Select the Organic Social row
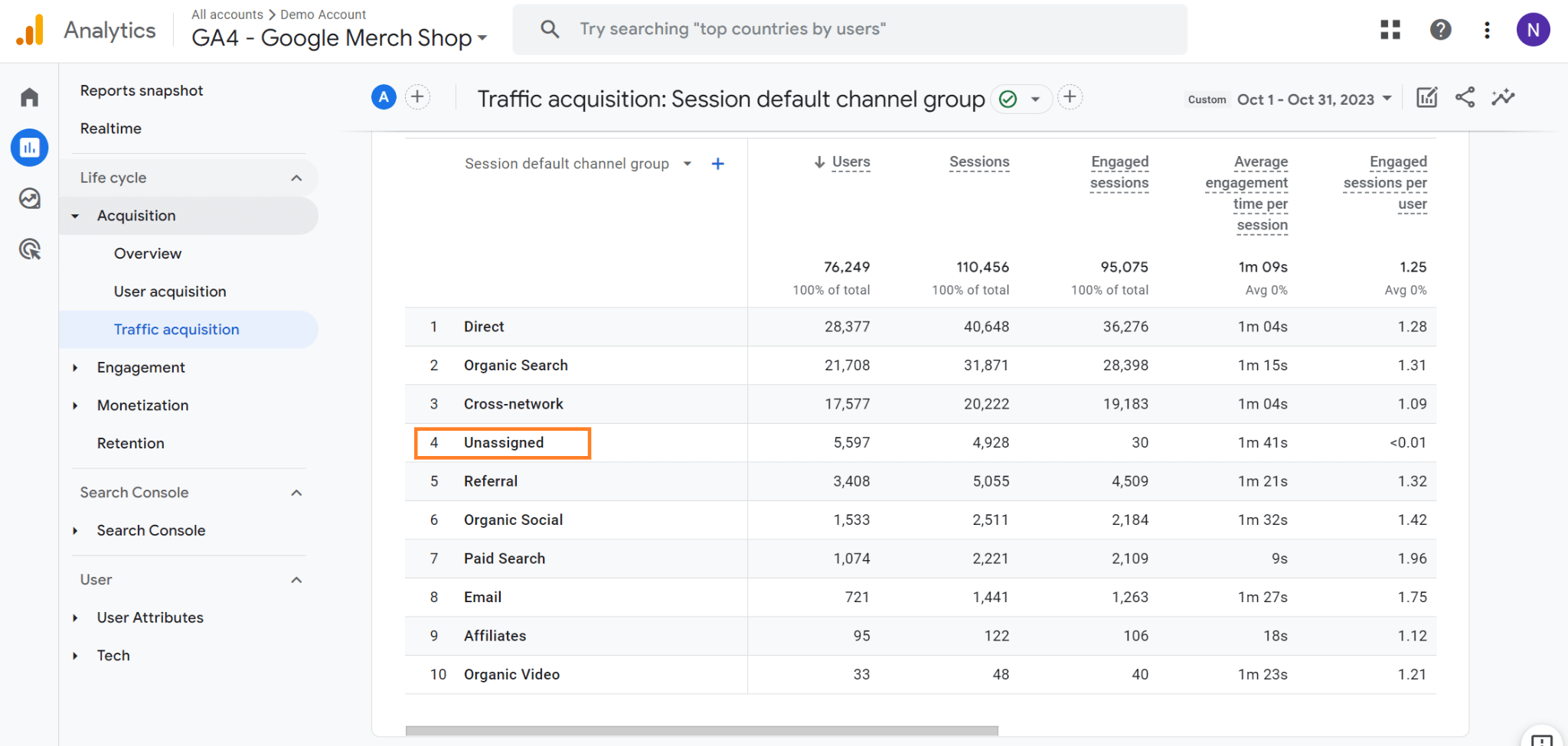The height and width of the screenshot is (746, 1568). (920, 520)
